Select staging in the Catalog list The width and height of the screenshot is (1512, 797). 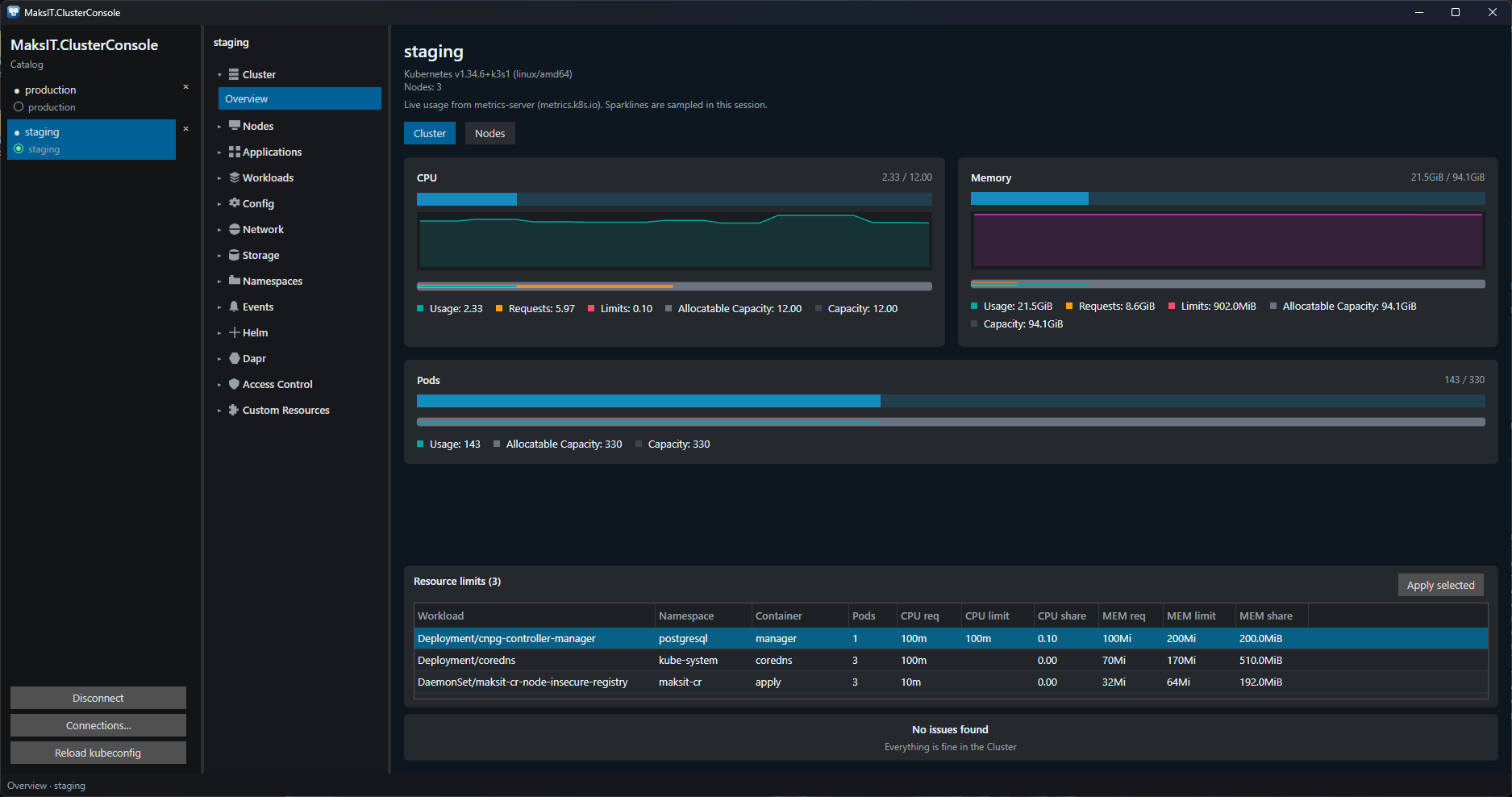(x=92, y=140)
